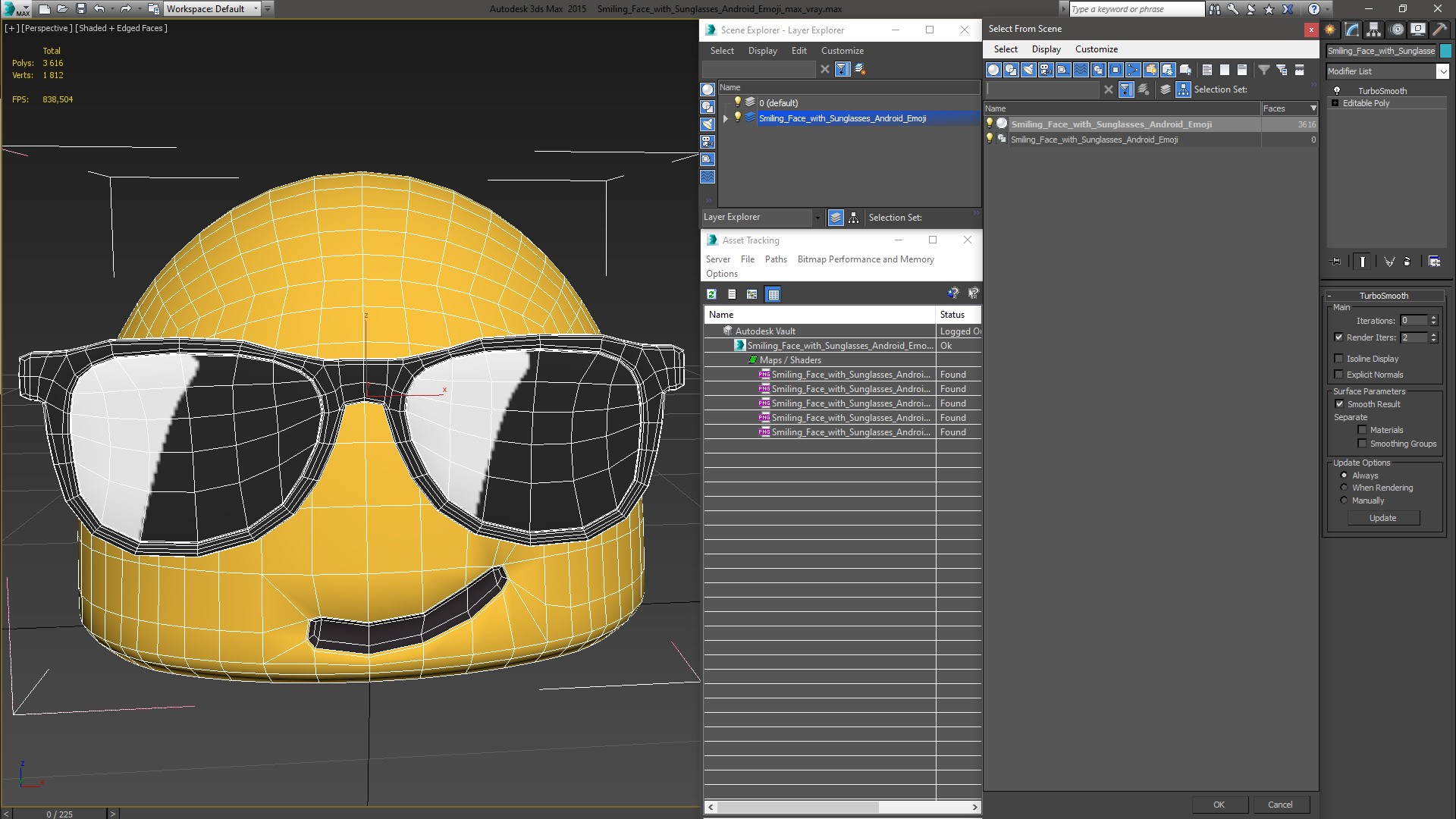Click the TurboSmooth Update button
This screenshot has height=819, width=1456.
click(1383, 518)
